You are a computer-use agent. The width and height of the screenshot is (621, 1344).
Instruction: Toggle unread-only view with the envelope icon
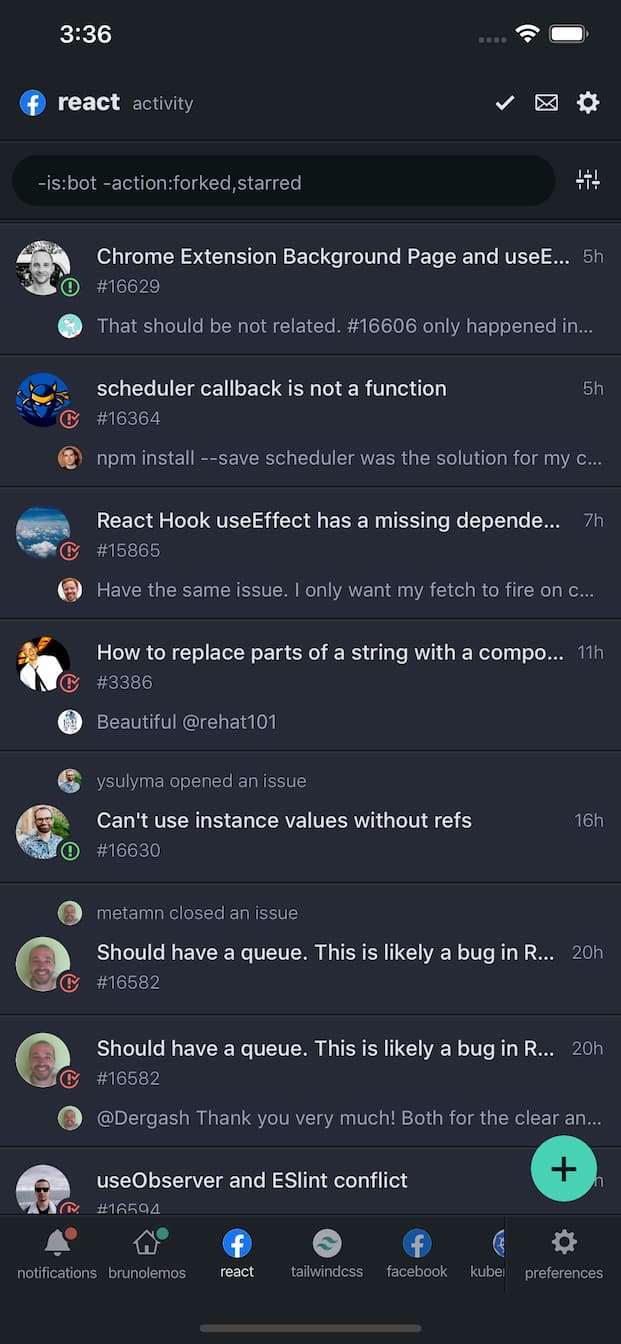point(546,103)
